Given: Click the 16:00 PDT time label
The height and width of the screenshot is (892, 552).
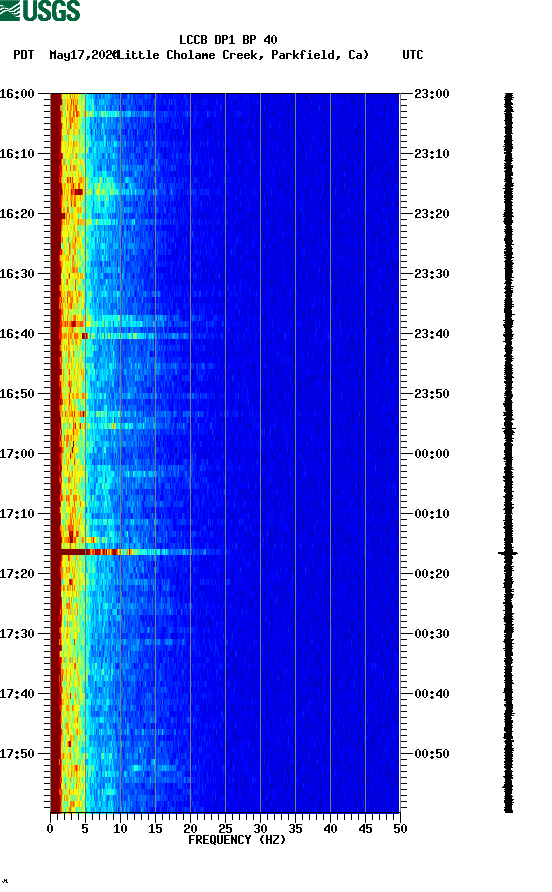Looking at the screenshot, I should coord(17,94).
